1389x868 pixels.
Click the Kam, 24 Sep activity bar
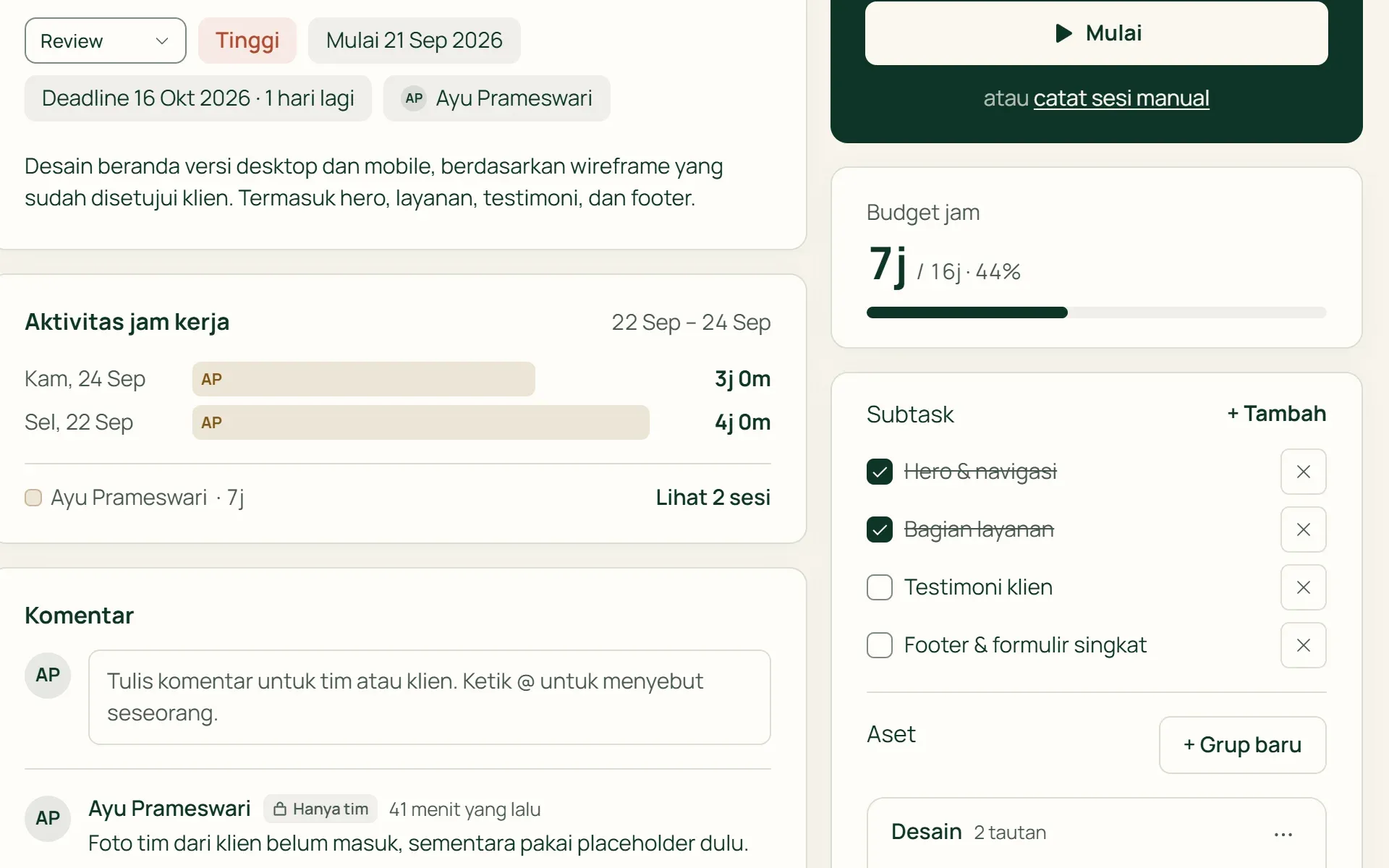[364, 379]
